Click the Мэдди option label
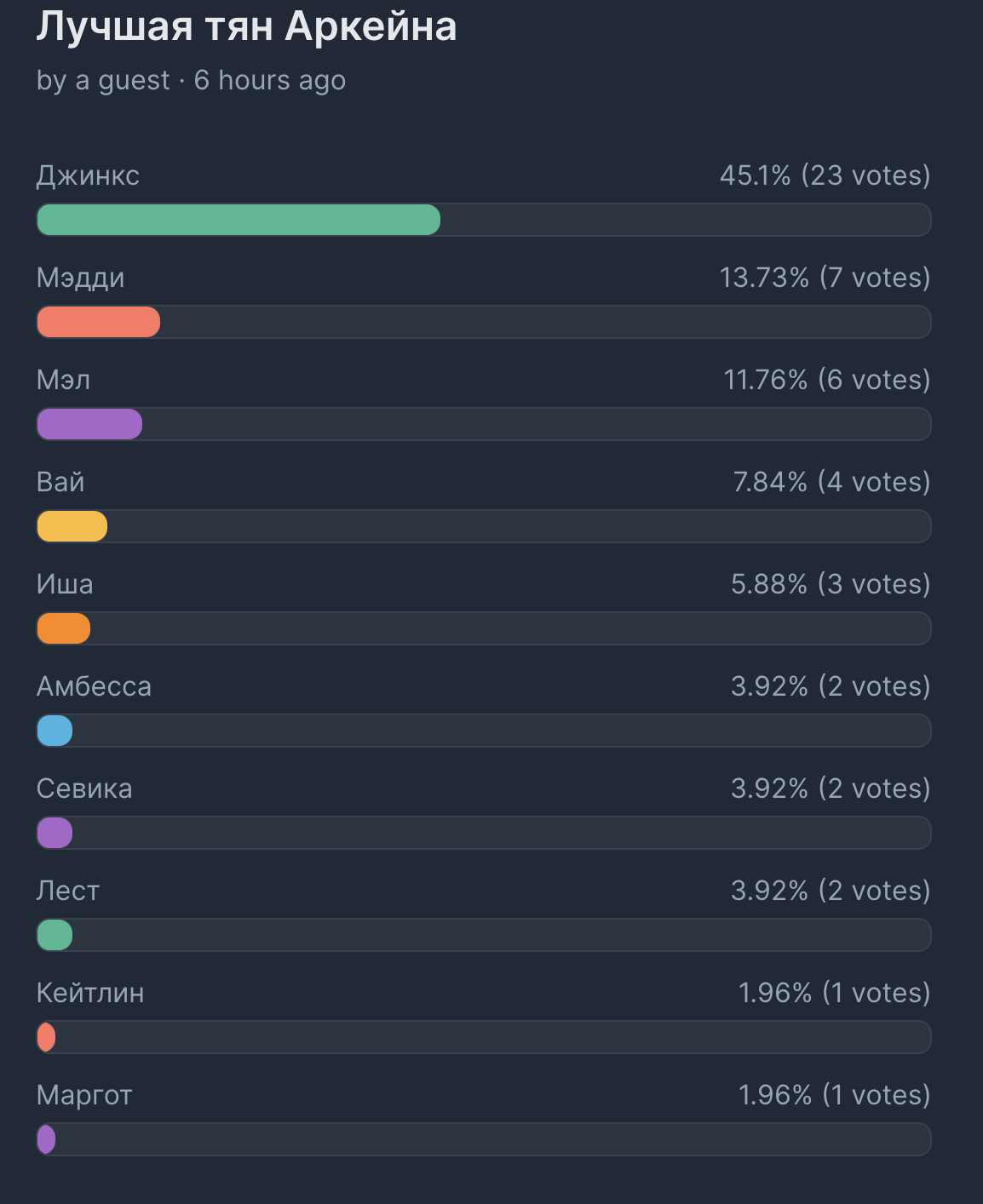Screen dimensions: 983x1204 (81, 278)
